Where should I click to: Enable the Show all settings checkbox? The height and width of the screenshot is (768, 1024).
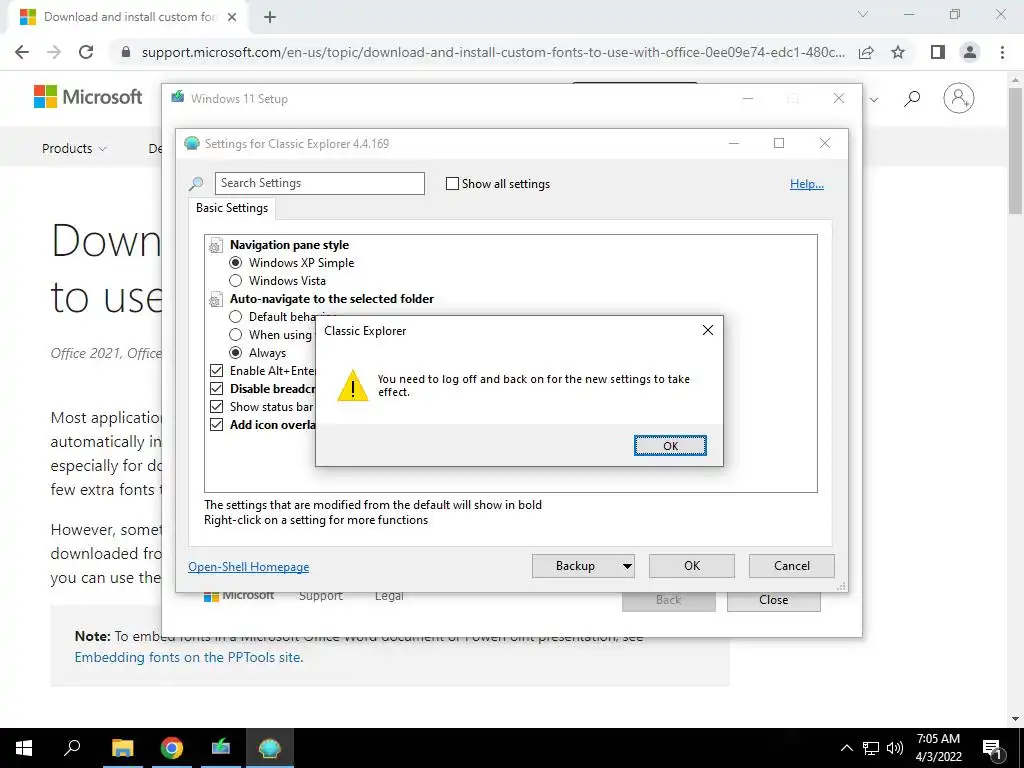tap(452, 184)
